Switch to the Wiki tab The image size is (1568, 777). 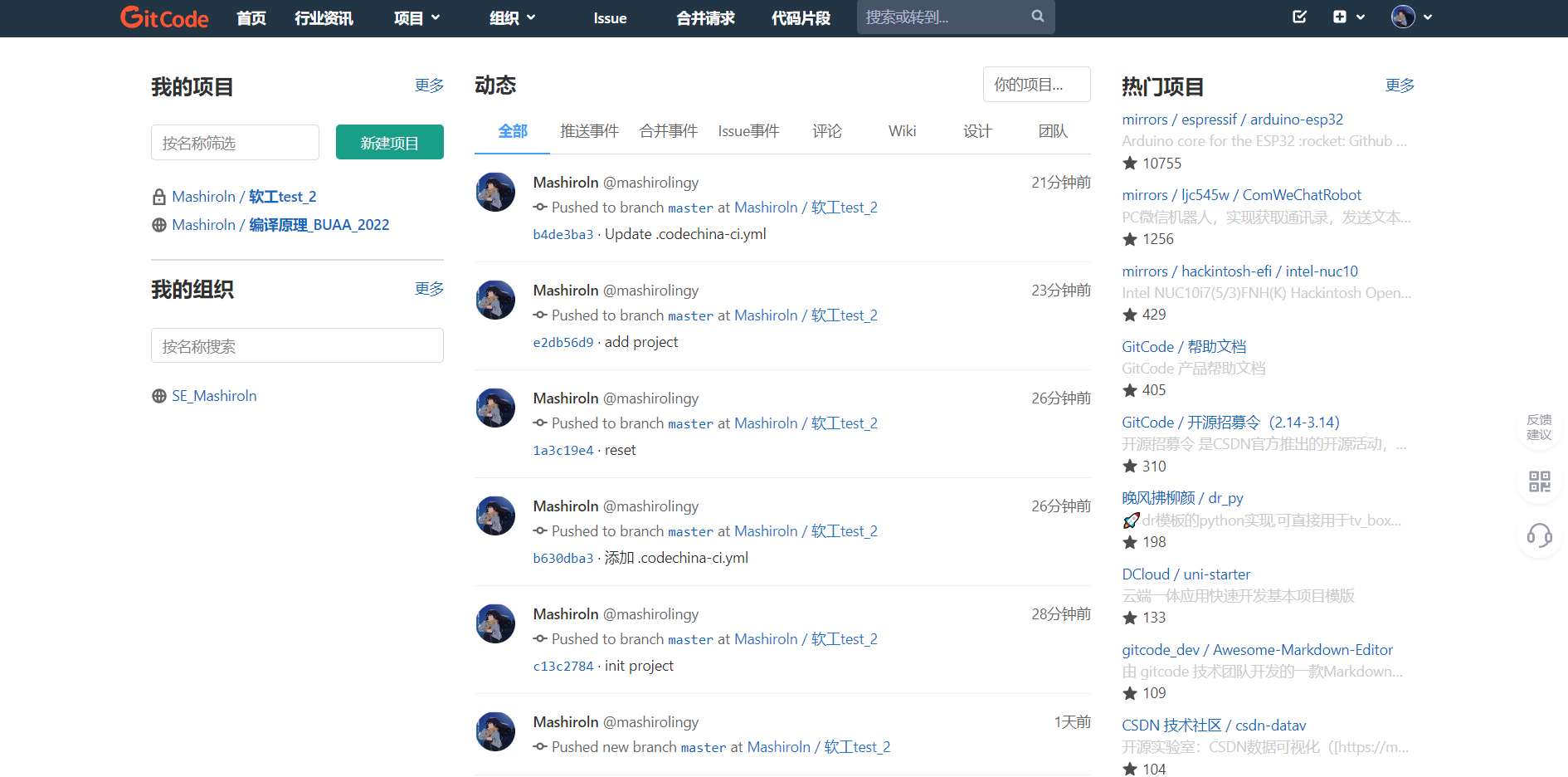pyautogui.click(x=903, y=131)
